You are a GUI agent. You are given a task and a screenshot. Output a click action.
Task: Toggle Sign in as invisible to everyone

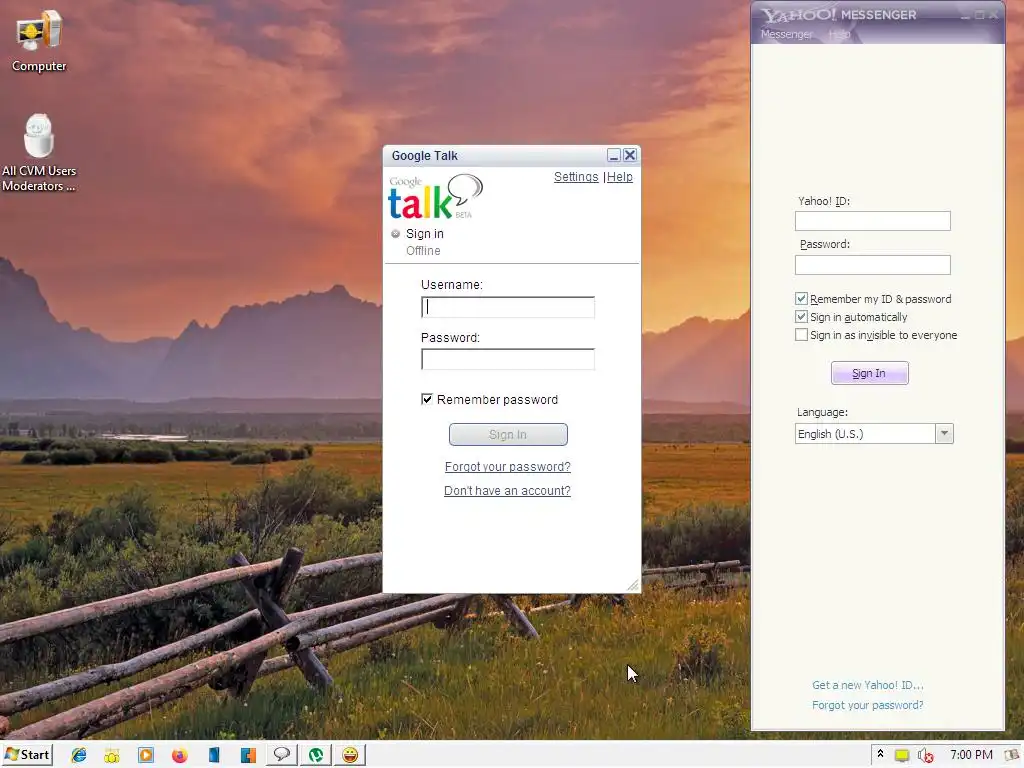[x=801, y=334]
